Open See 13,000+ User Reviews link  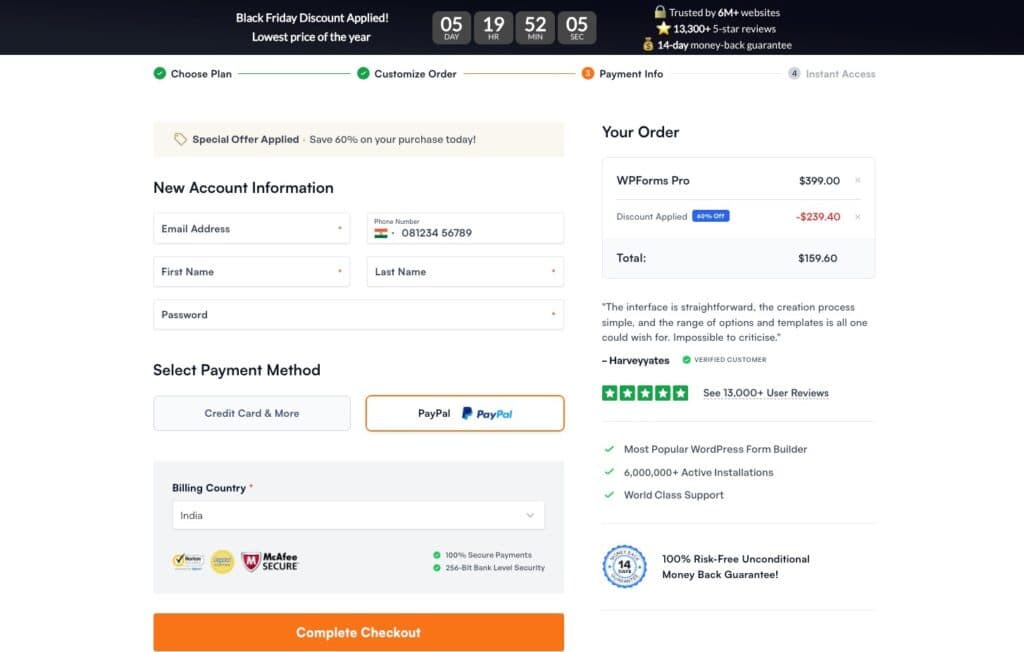click(766, 393)
